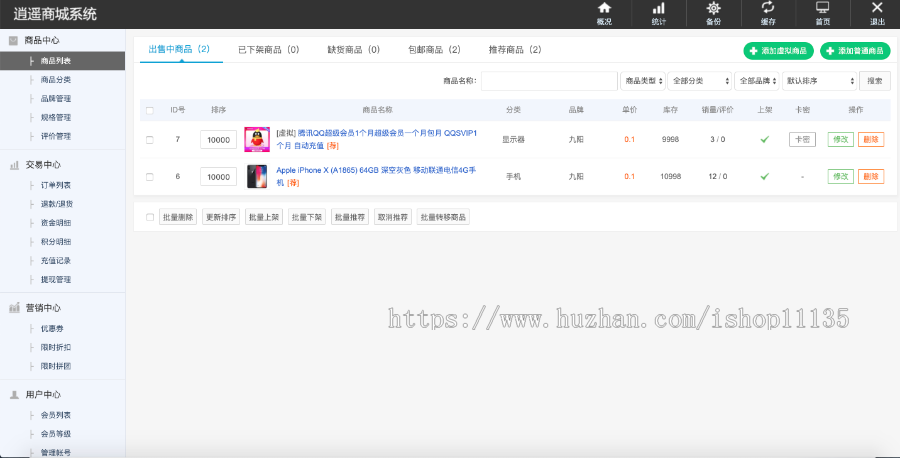Open the 商品类型 dropdown
The width and height of the screenshot is (900, 458).
coord(642,81)
